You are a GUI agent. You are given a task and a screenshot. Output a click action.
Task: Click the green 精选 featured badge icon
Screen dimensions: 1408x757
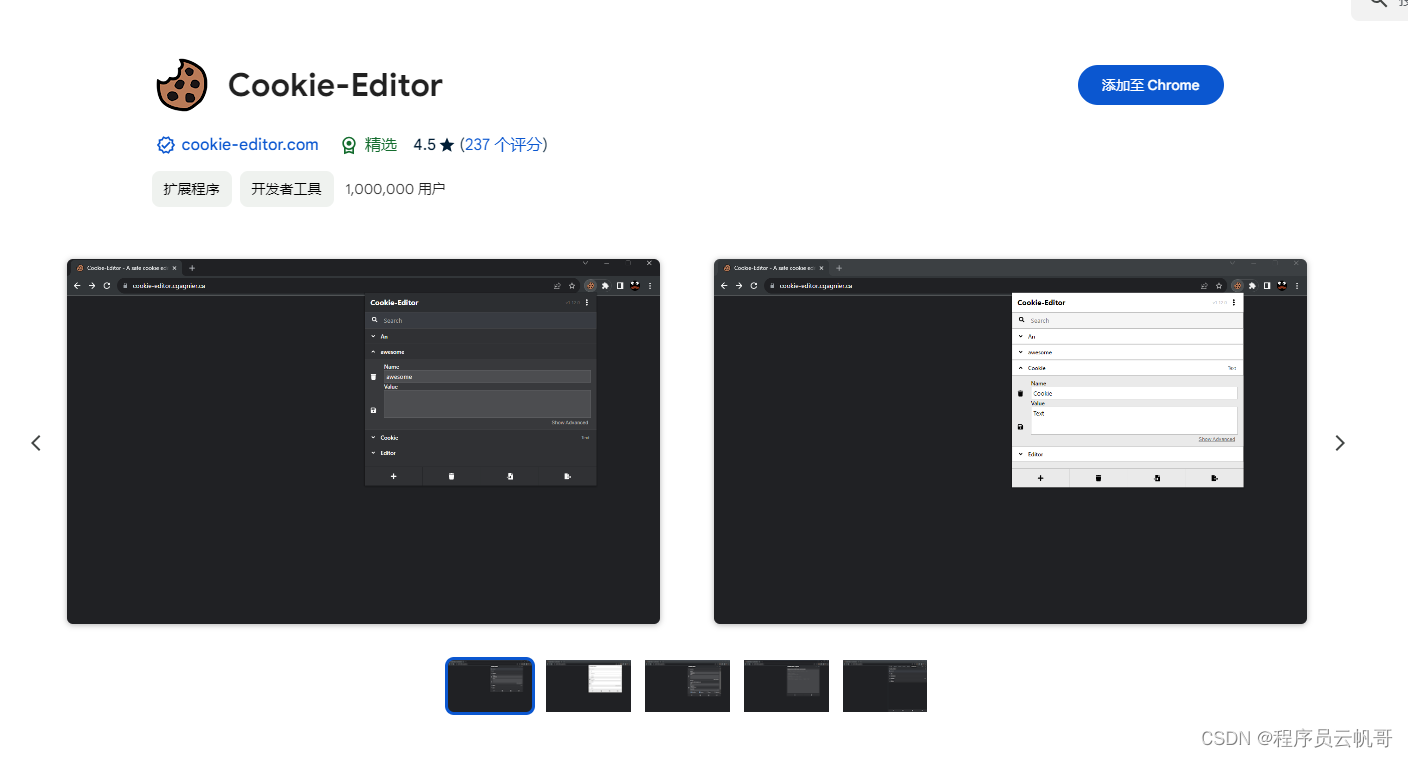348,145
